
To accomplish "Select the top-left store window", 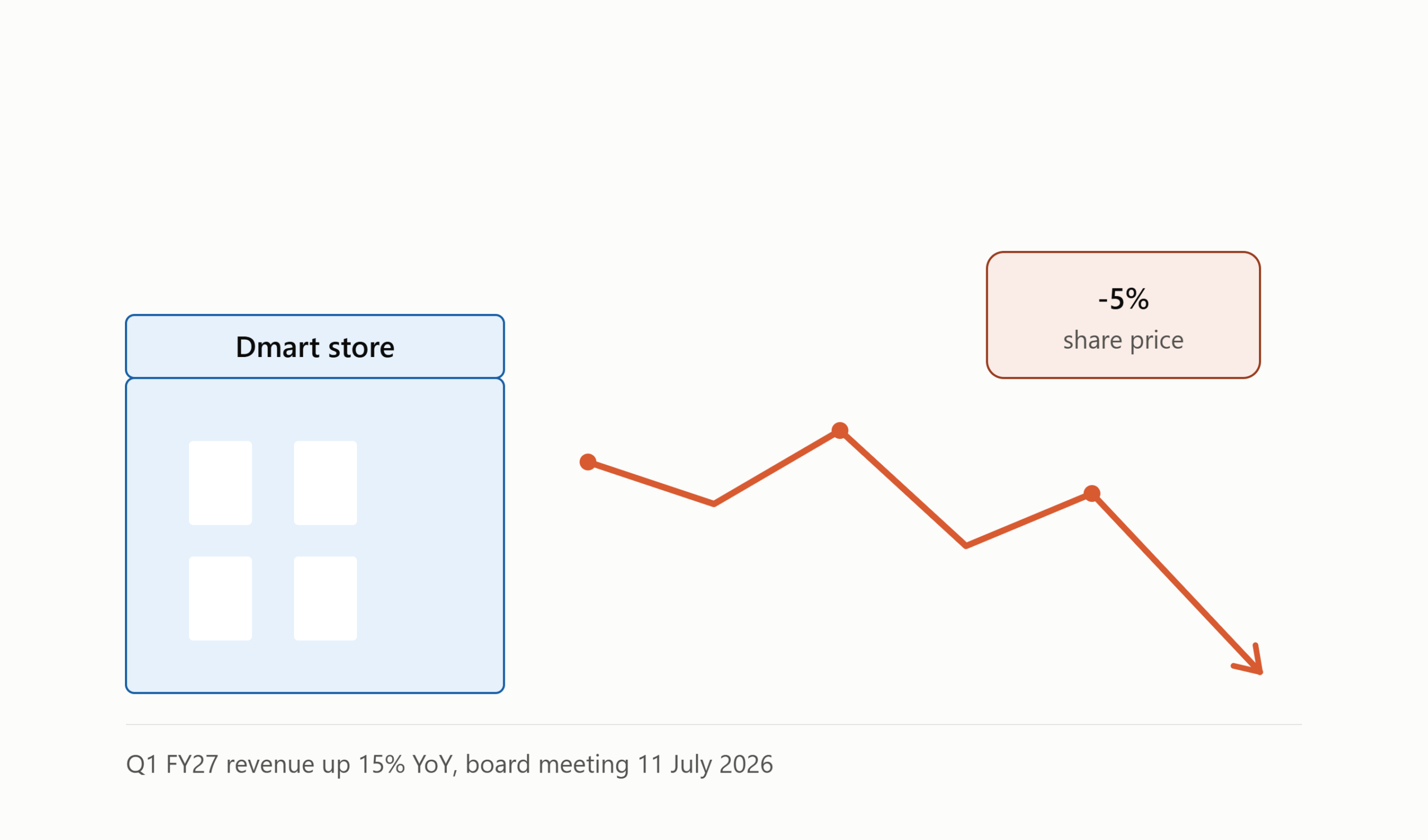I will [220, 483].
